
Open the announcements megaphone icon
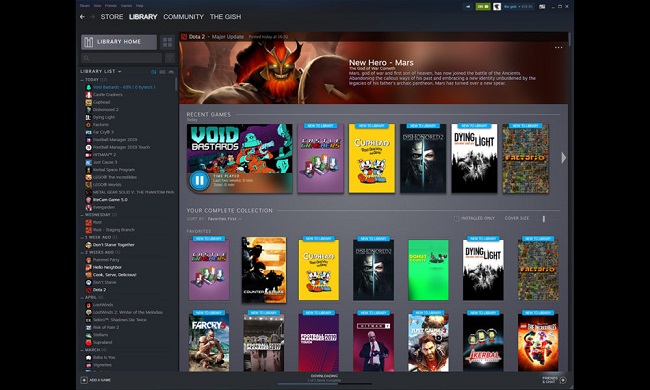pos(468,7)
